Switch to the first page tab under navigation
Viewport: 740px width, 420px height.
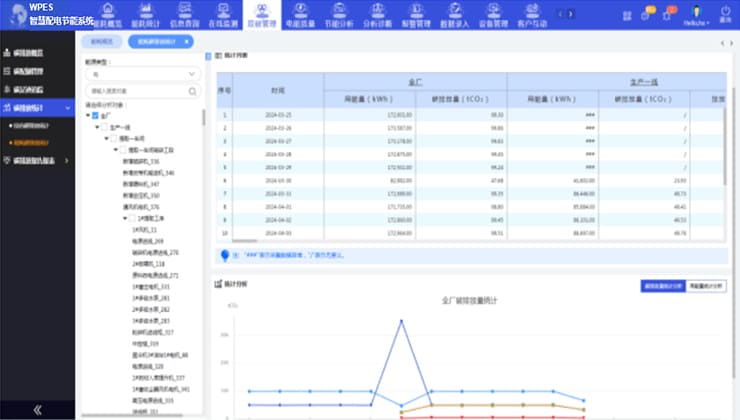point(101,43)
